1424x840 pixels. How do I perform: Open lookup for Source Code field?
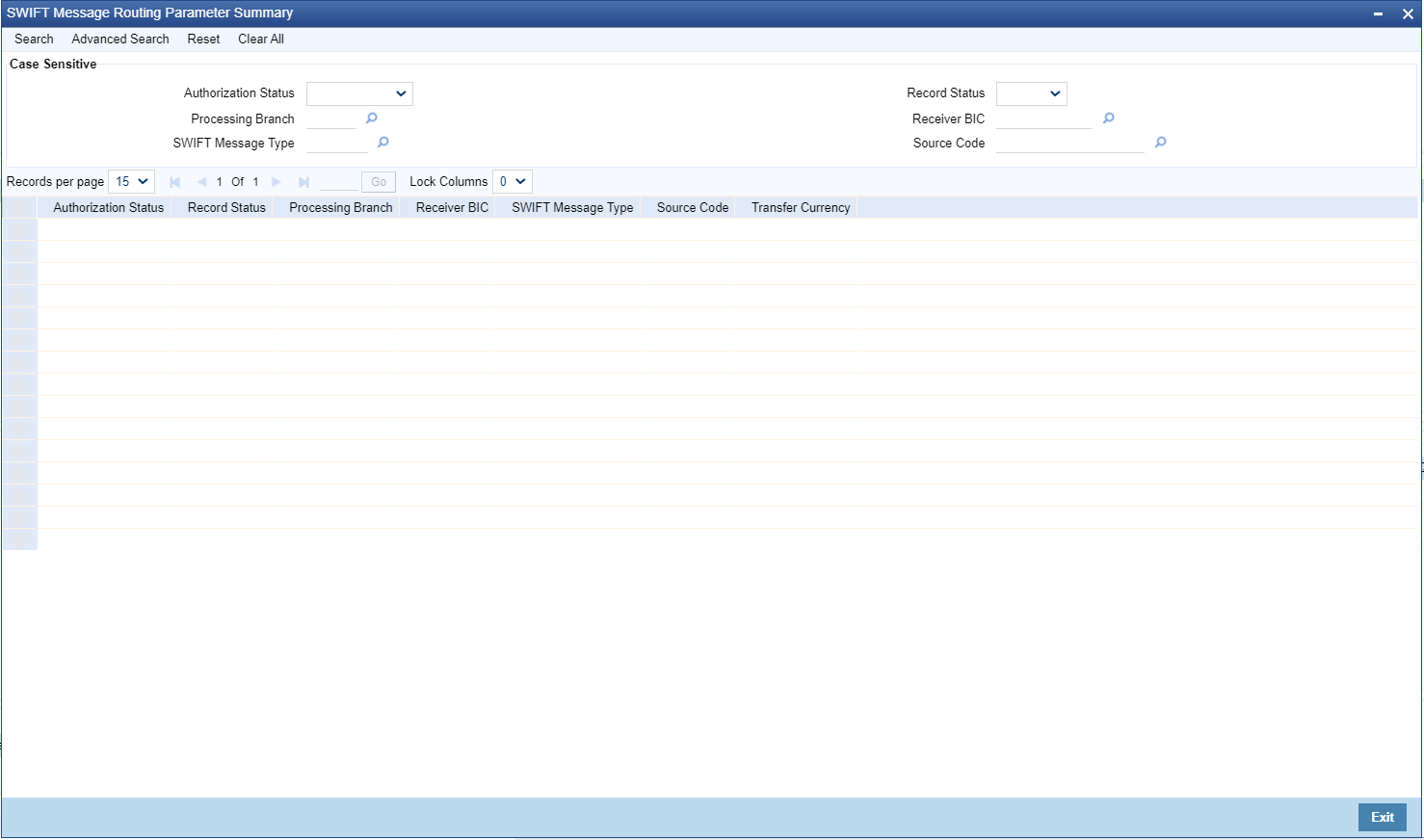[1161, 143]
